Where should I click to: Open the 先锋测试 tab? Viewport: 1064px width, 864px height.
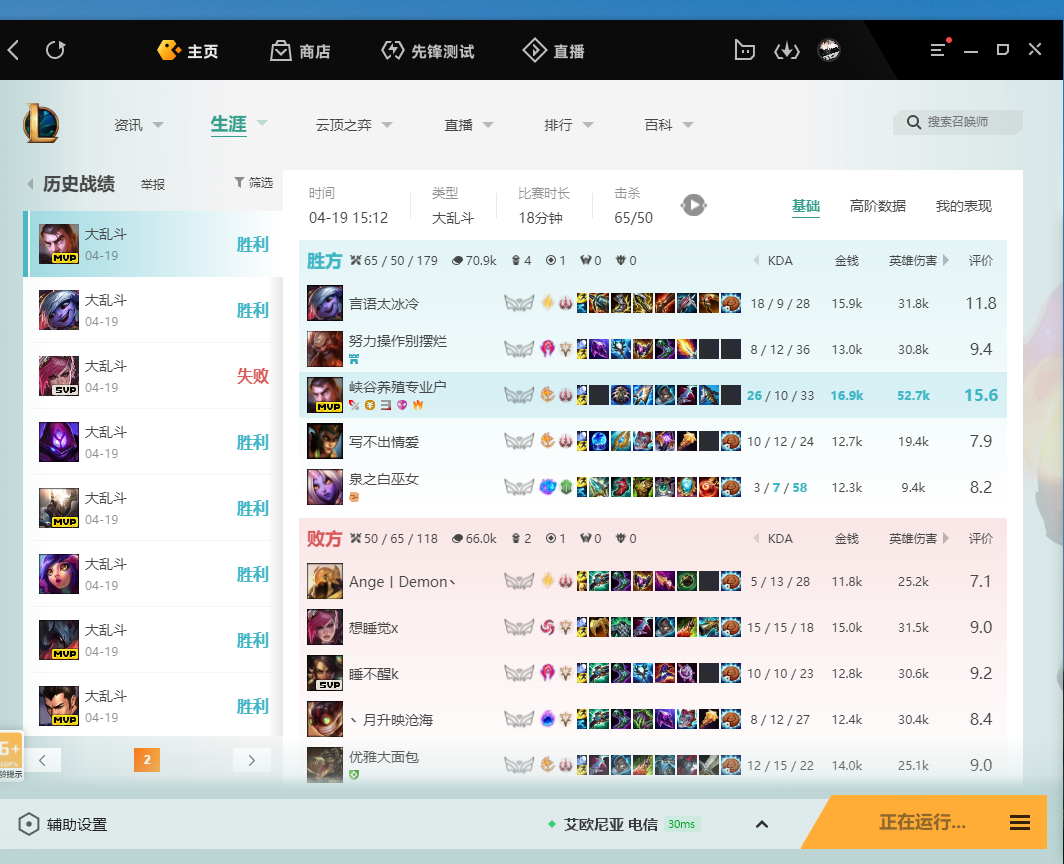428,51
